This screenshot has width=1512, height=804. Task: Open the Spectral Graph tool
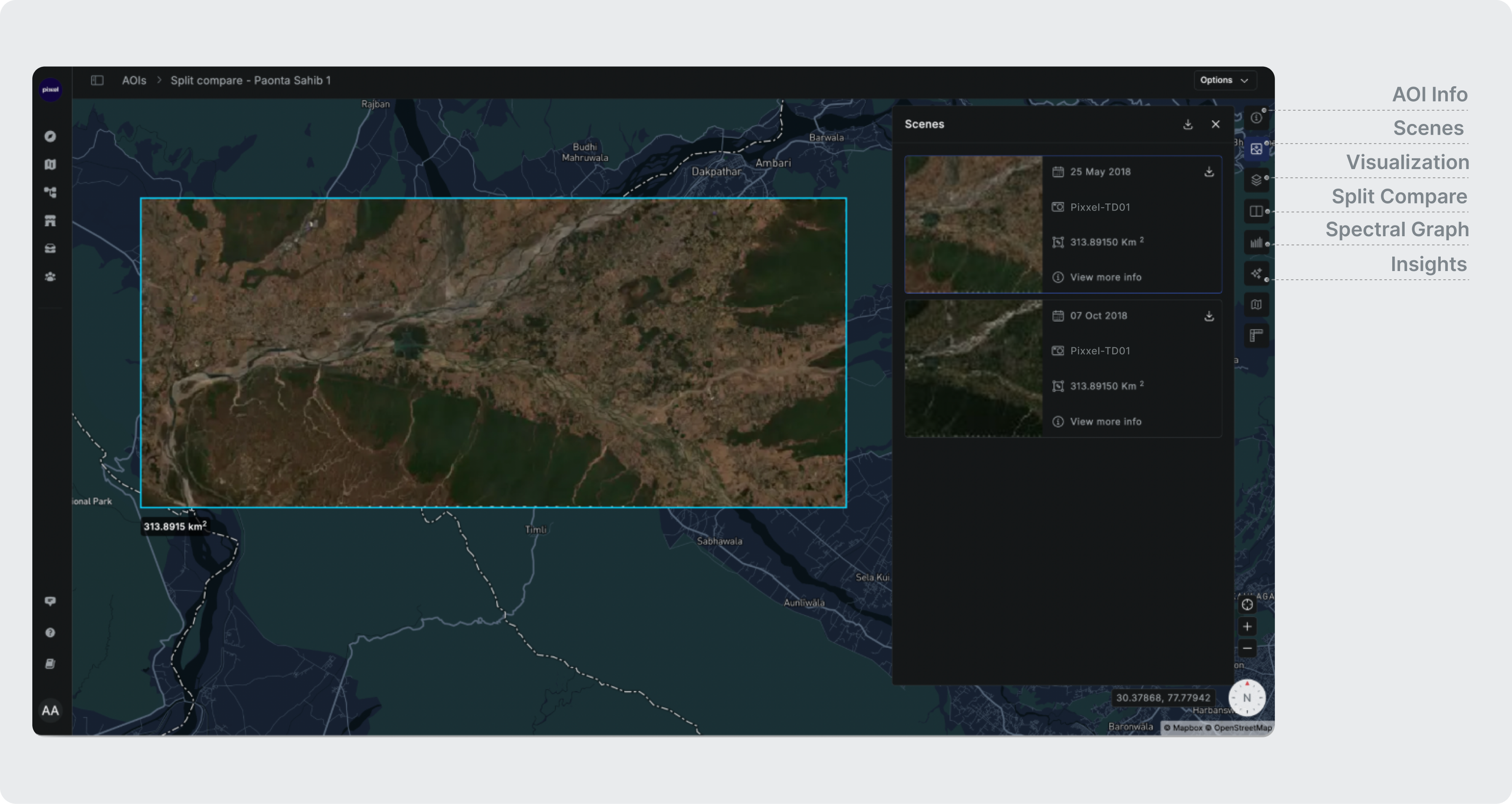[x=1255, y=242]
